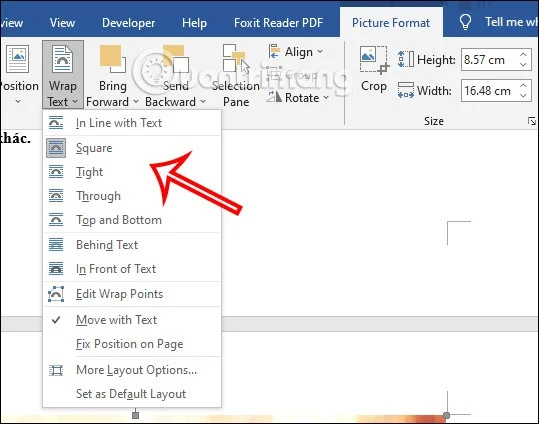Click the Top and Bottom wrap icon

56,220
